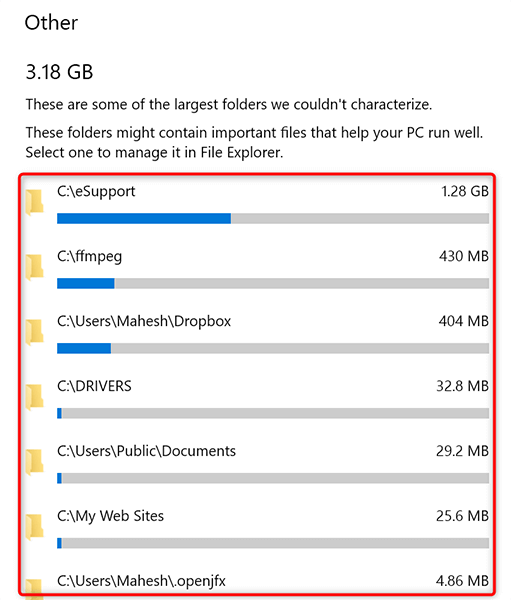Open C:\Users\Public\Documents entry
Image resolution: width=511 pixels, height=600 pixels.
point(146,451)
